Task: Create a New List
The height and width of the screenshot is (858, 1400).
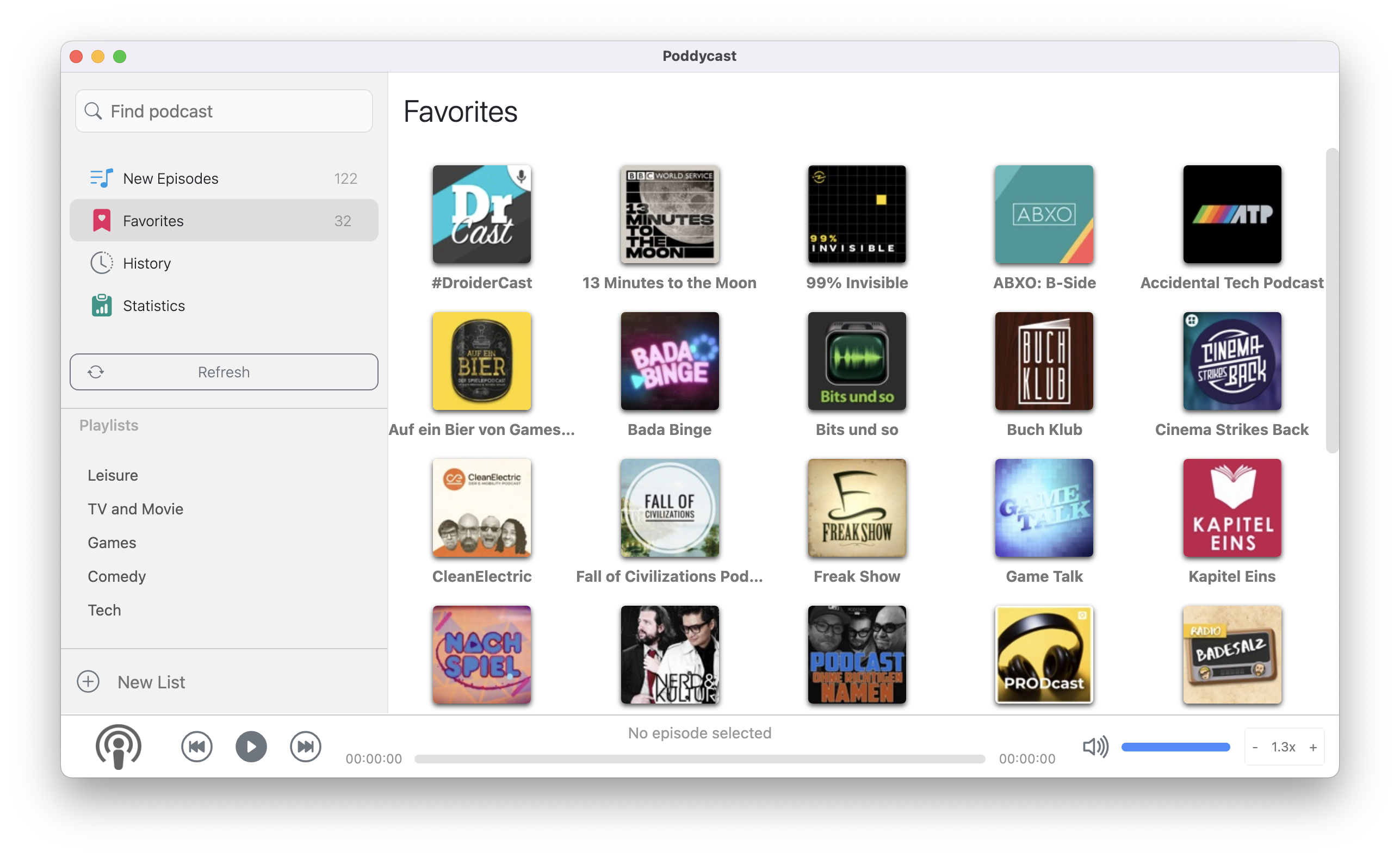Action: click(151, 682)
